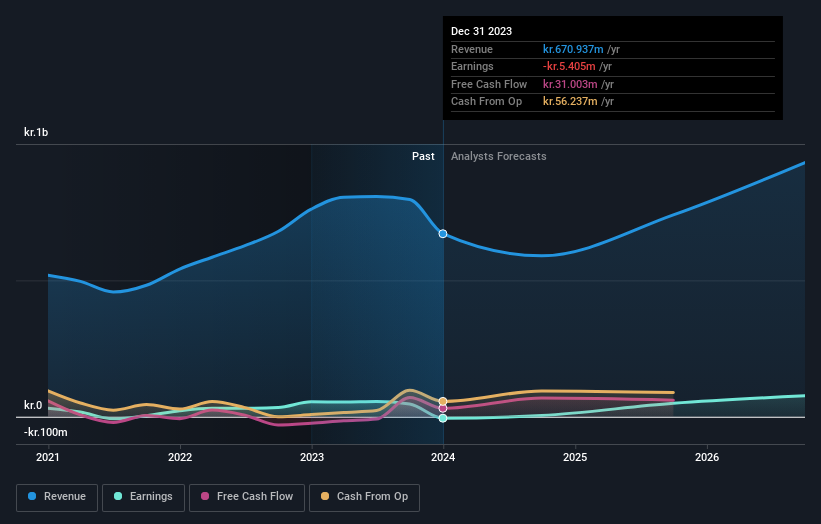The image size is (821, 524).
Task: Click the kr.56.237m cash from op value
Action: 570,102
